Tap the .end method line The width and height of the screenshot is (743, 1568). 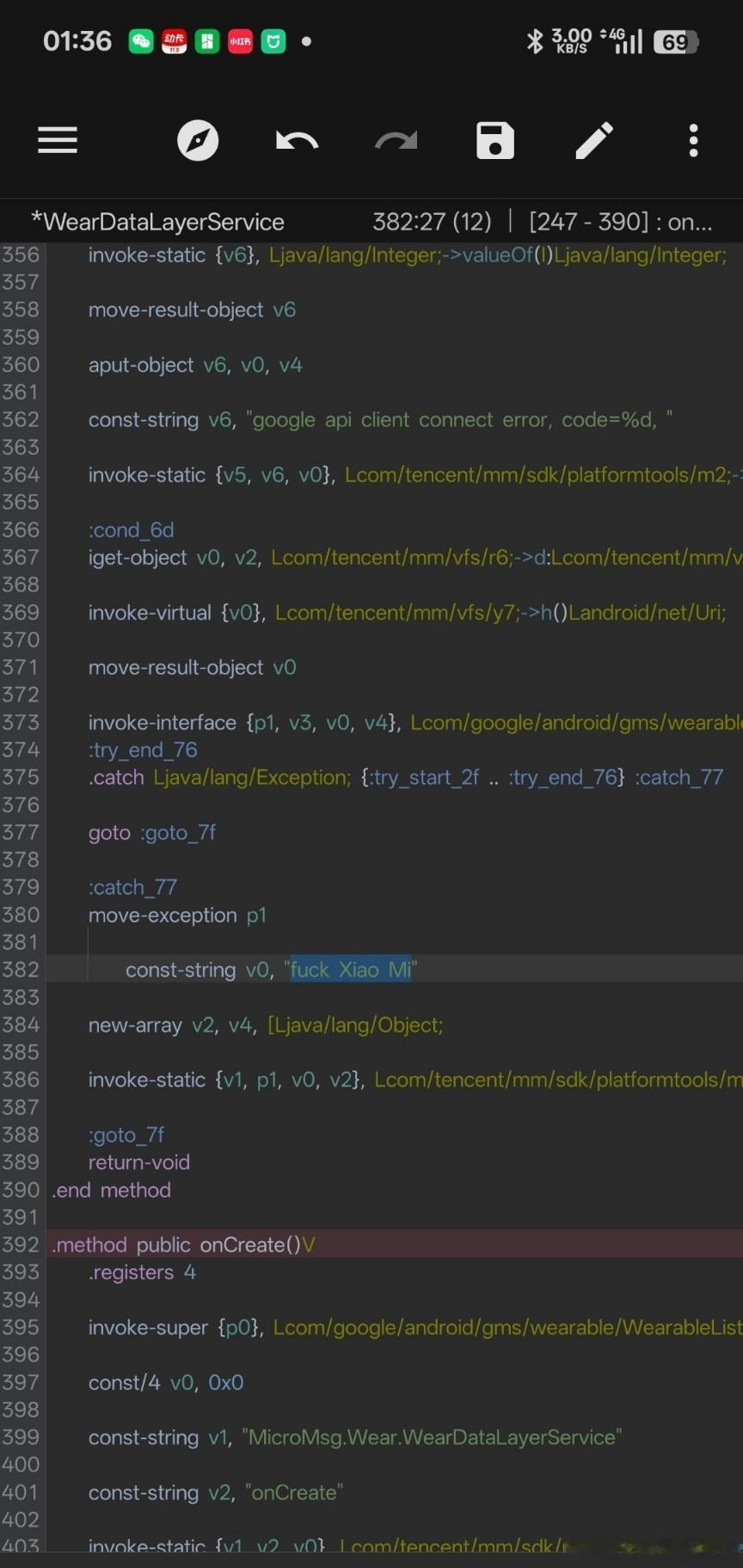[112, 1190]
